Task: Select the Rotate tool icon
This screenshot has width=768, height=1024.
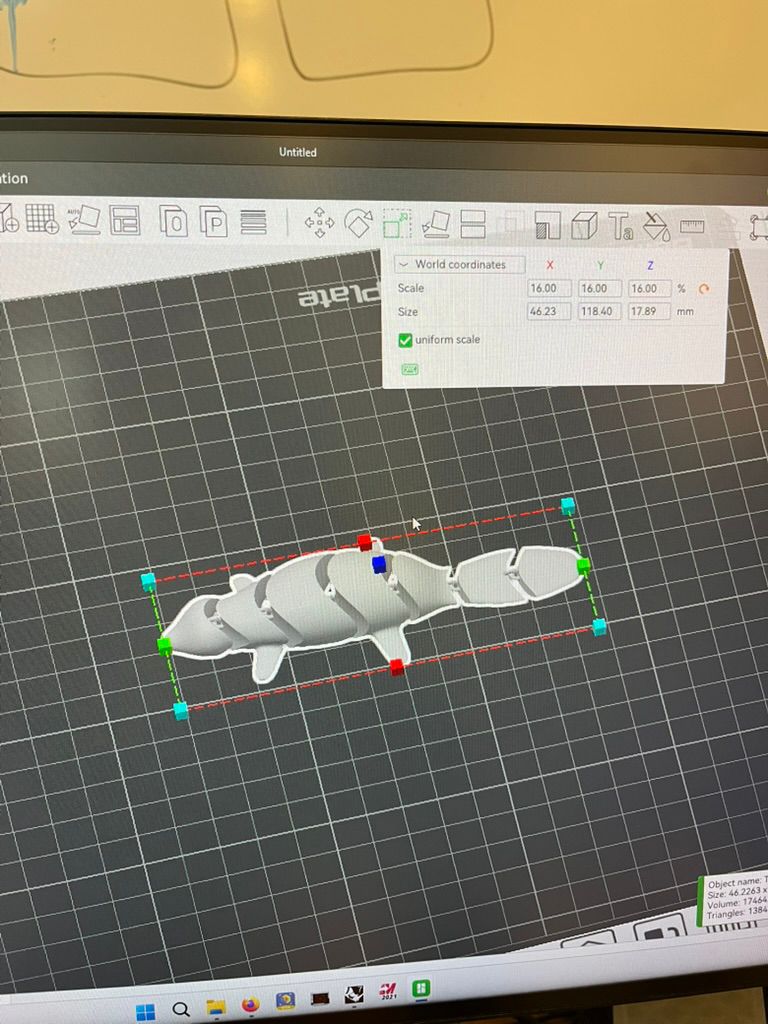Action: click(358, 222)
